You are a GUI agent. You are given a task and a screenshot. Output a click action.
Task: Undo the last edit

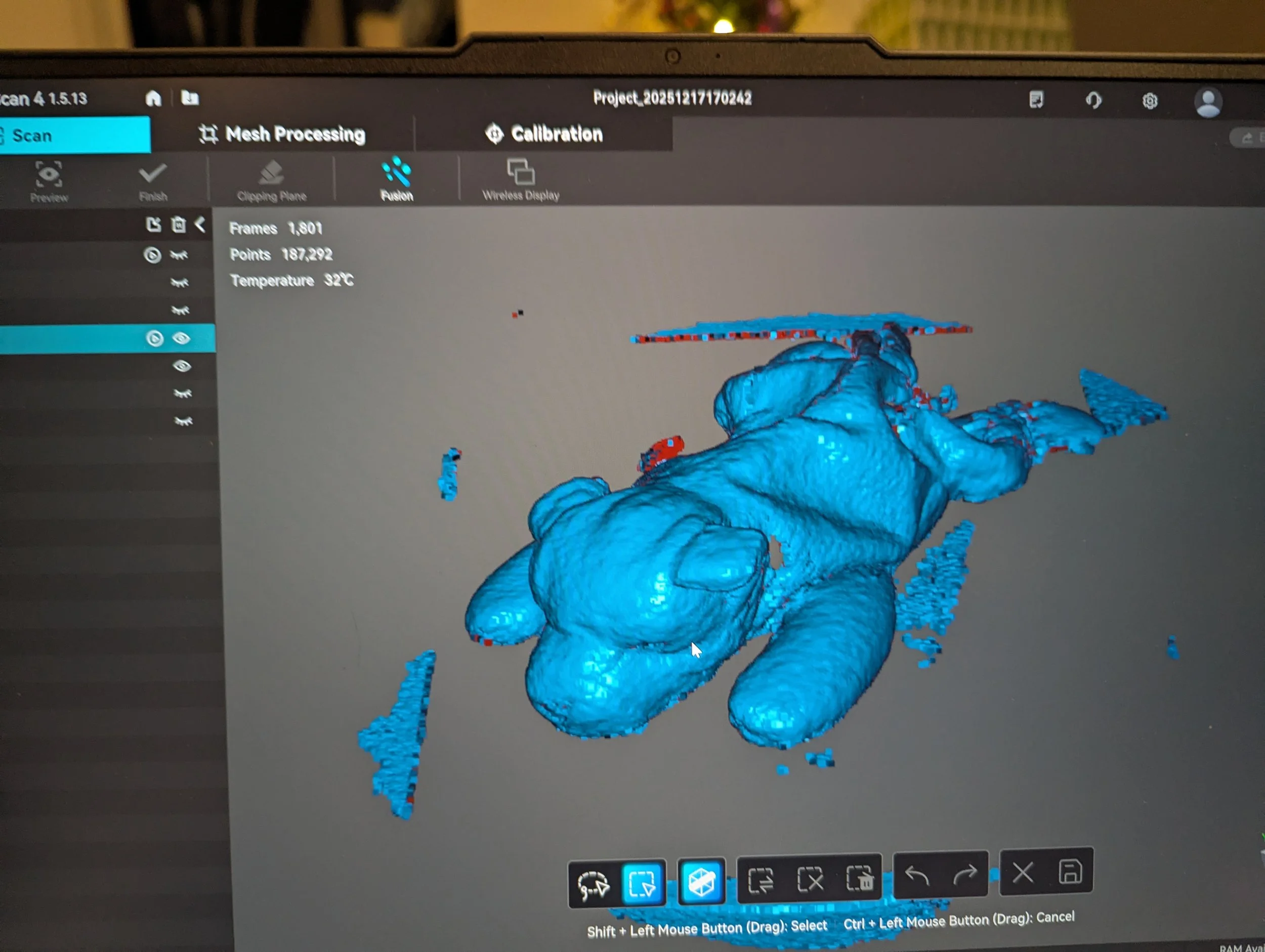917,876
